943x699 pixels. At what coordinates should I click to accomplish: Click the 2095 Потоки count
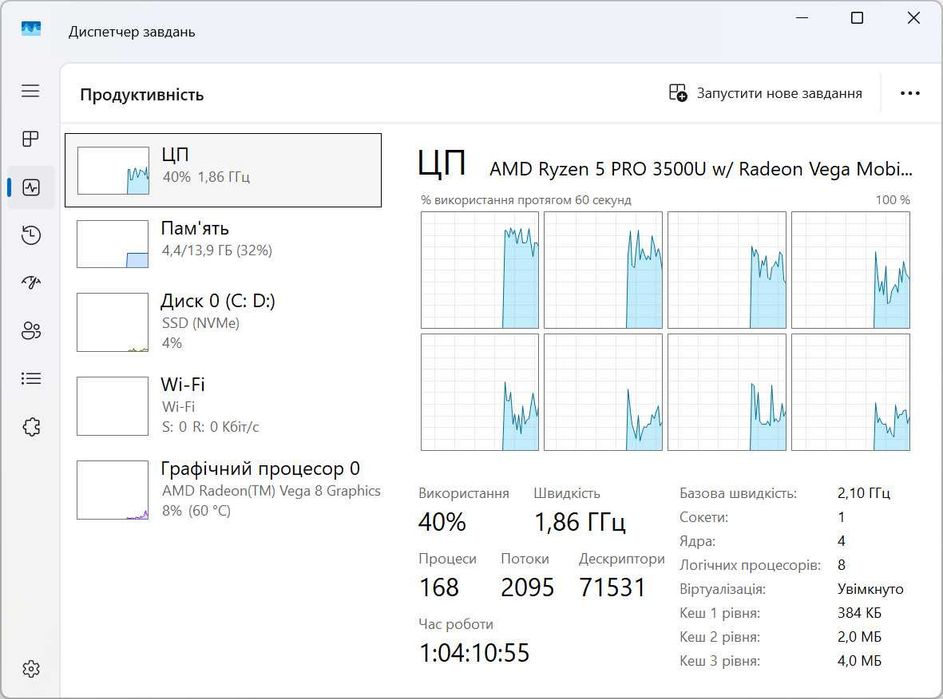tap(527, 587)
